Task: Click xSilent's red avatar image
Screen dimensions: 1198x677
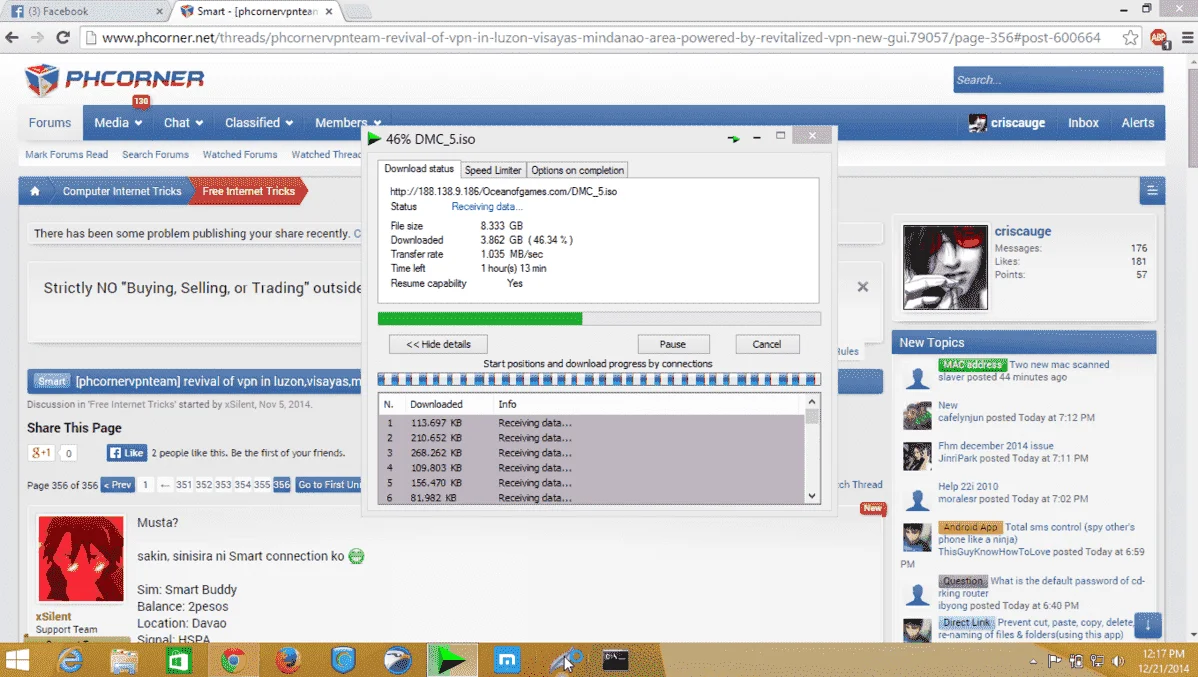Action: click(81, 559)
